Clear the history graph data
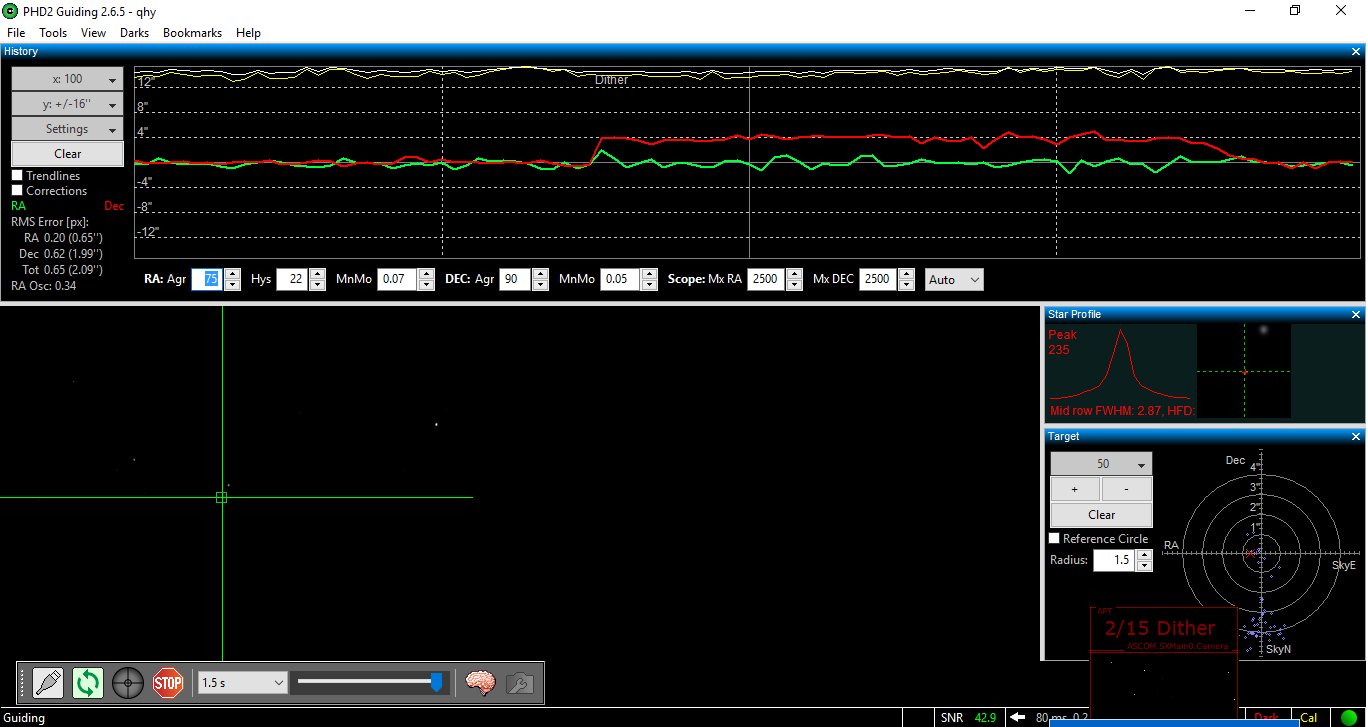The height and width of the screenshot is (727, 1368). pos(67,154)
